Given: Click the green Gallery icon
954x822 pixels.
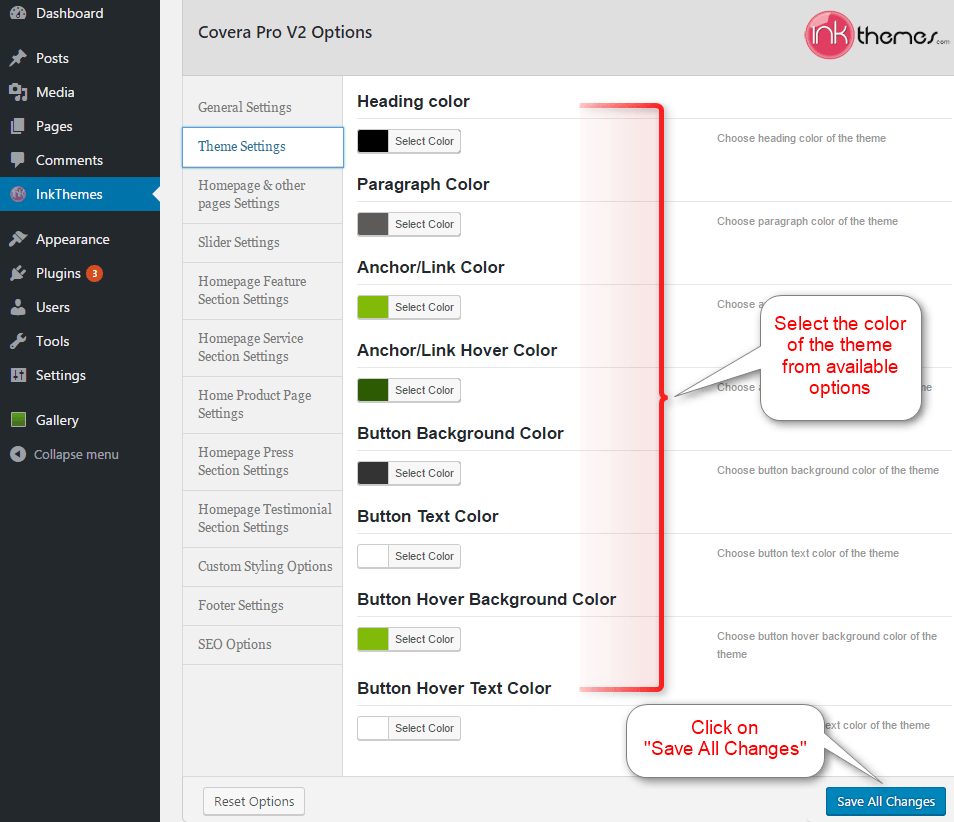Looking at the screenshot, I should tap(18, 420).
